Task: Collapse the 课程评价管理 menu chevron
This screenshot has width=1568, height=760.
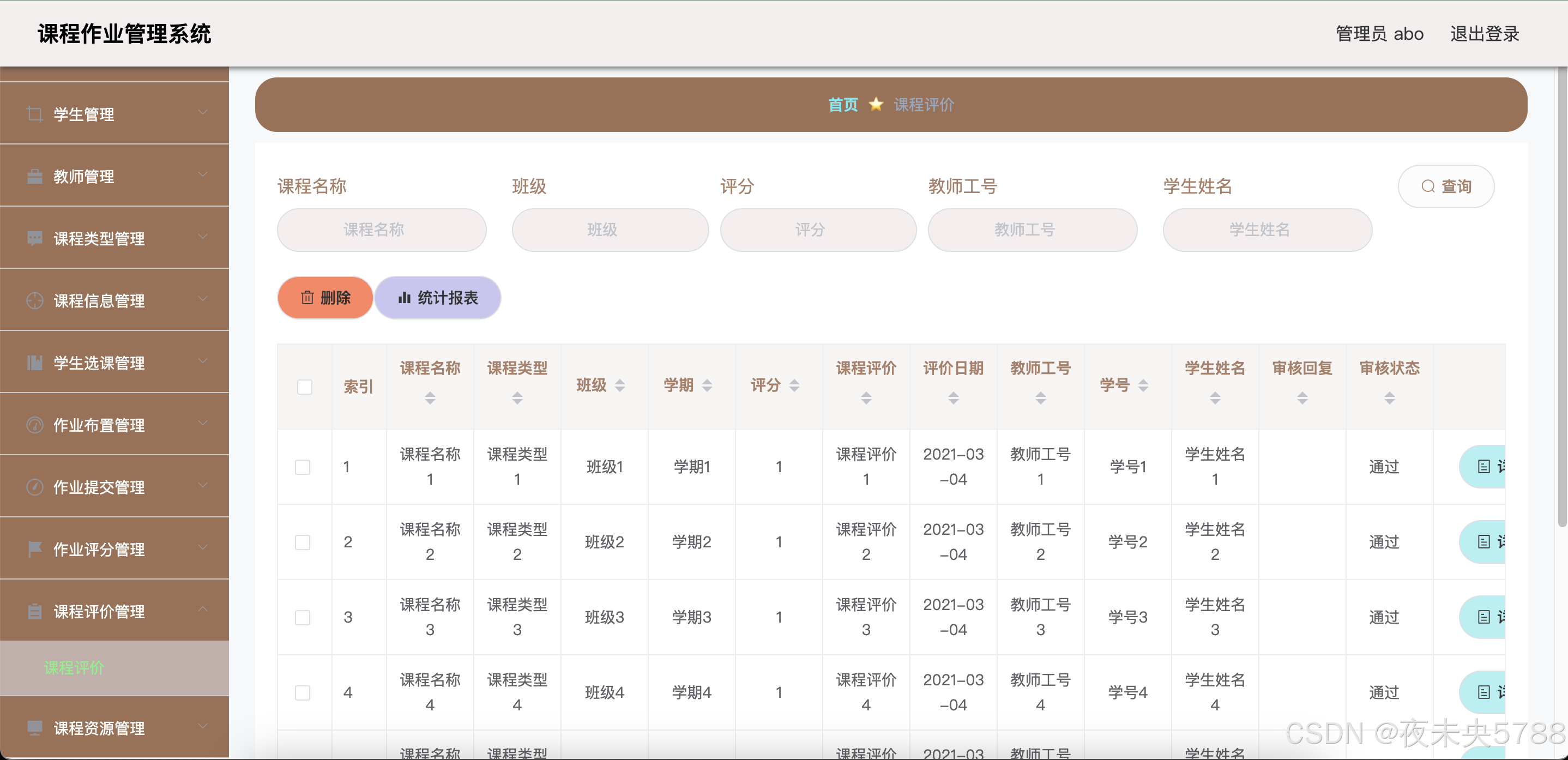Action: pyautogui.click(x=203, y=610)
